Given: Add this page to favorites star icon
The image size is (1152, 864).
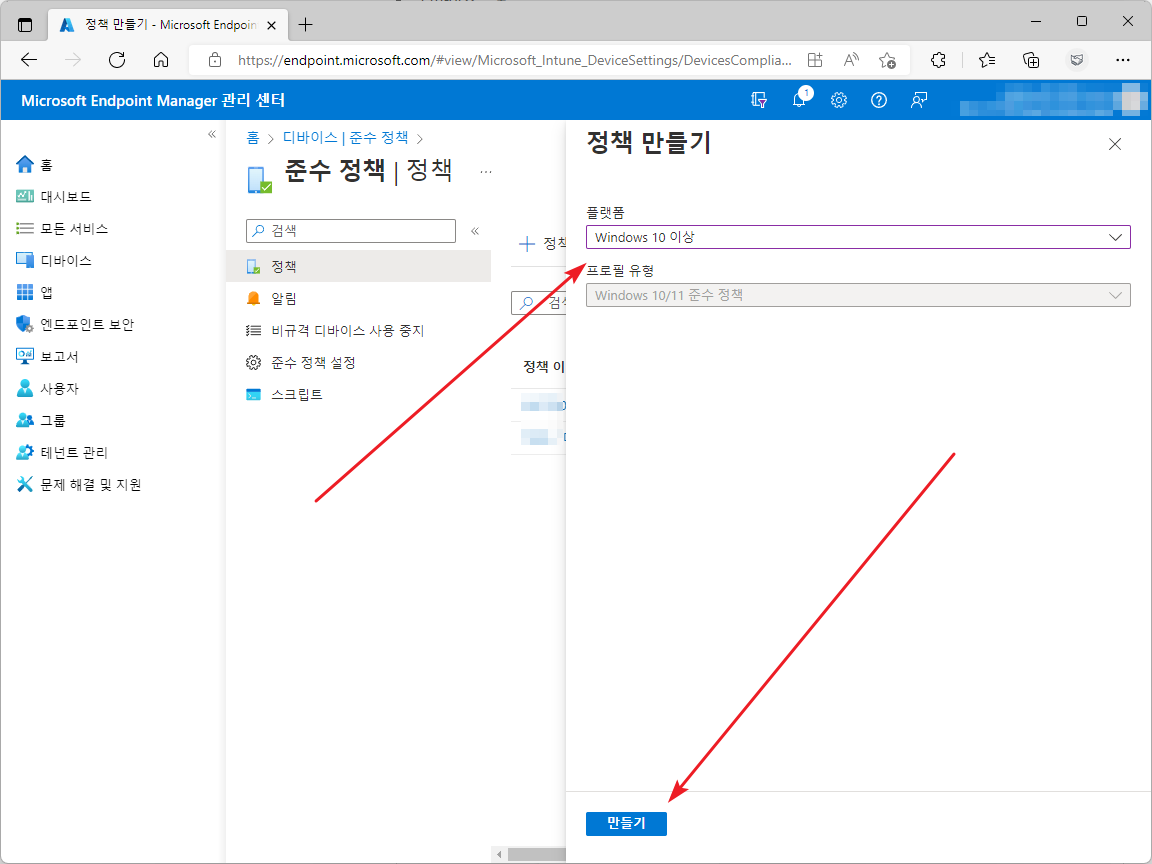Looking at the screenshot, I should point(887,60).
